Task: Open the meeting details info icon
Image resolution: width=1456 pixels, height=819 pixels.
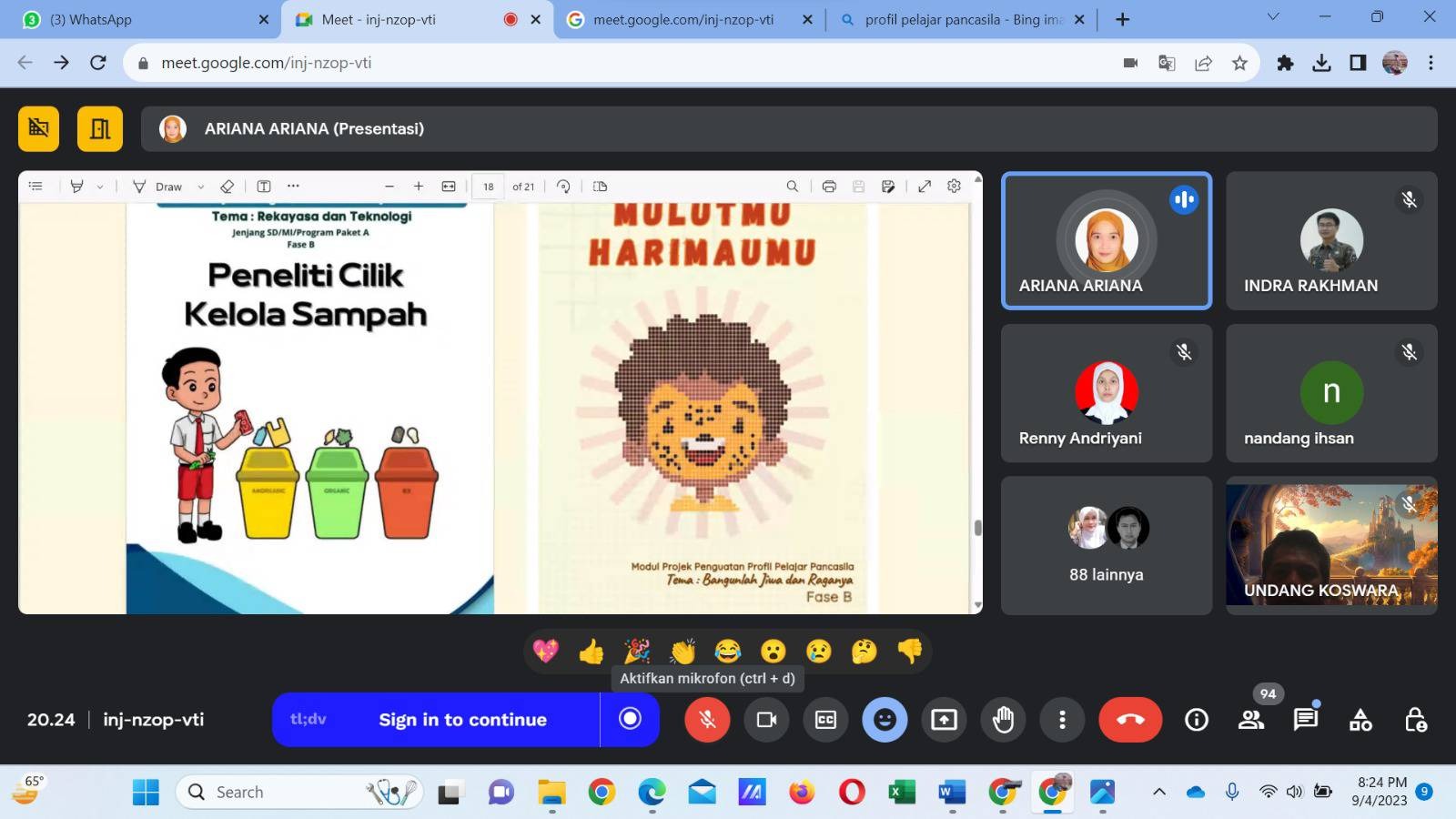Action: coord(1197,720)
